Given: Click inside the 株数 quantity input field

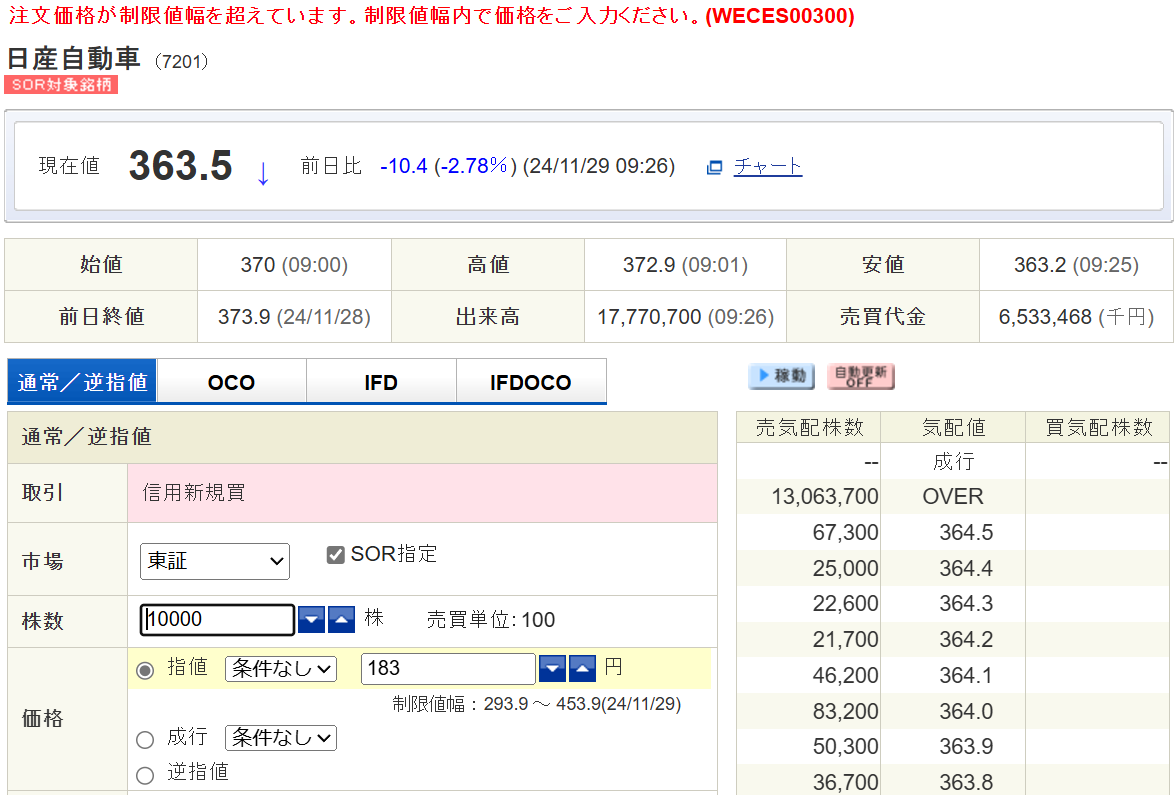Looking at the screenshot, I should [x=216, y=619].
